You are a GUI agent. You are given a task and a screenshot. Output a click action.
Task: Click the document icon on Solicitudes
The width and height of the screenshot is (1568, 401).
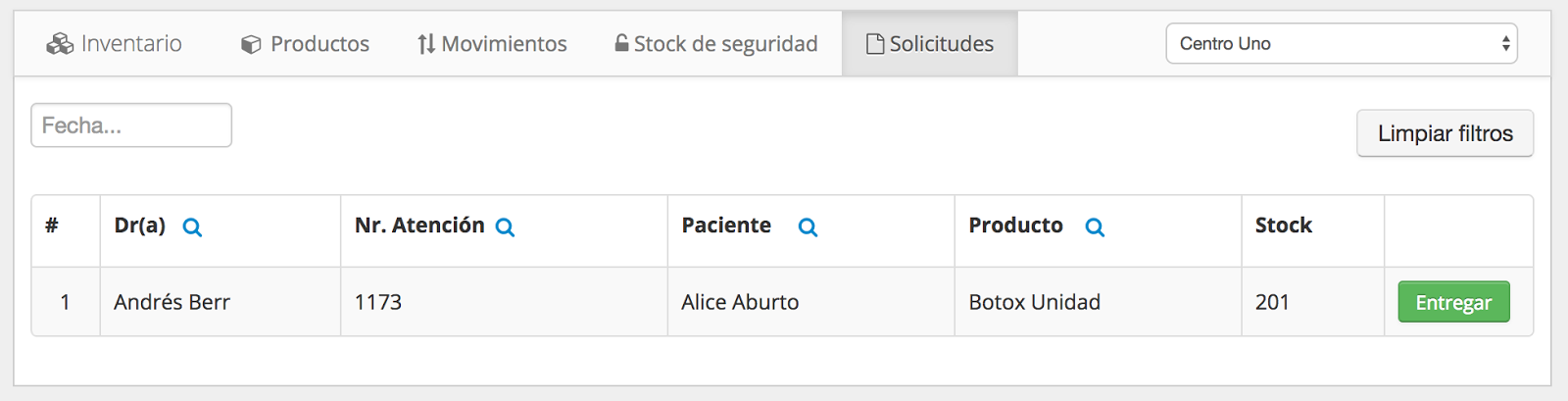875,44
